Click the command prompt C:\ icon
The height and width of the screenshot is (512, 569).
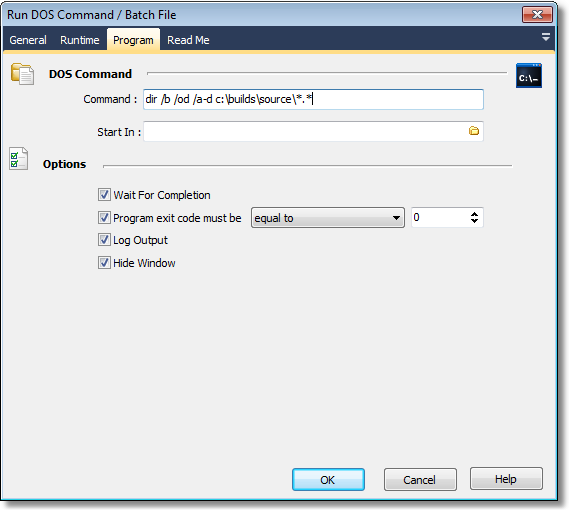pyautogui.click(x=529, y=75)
